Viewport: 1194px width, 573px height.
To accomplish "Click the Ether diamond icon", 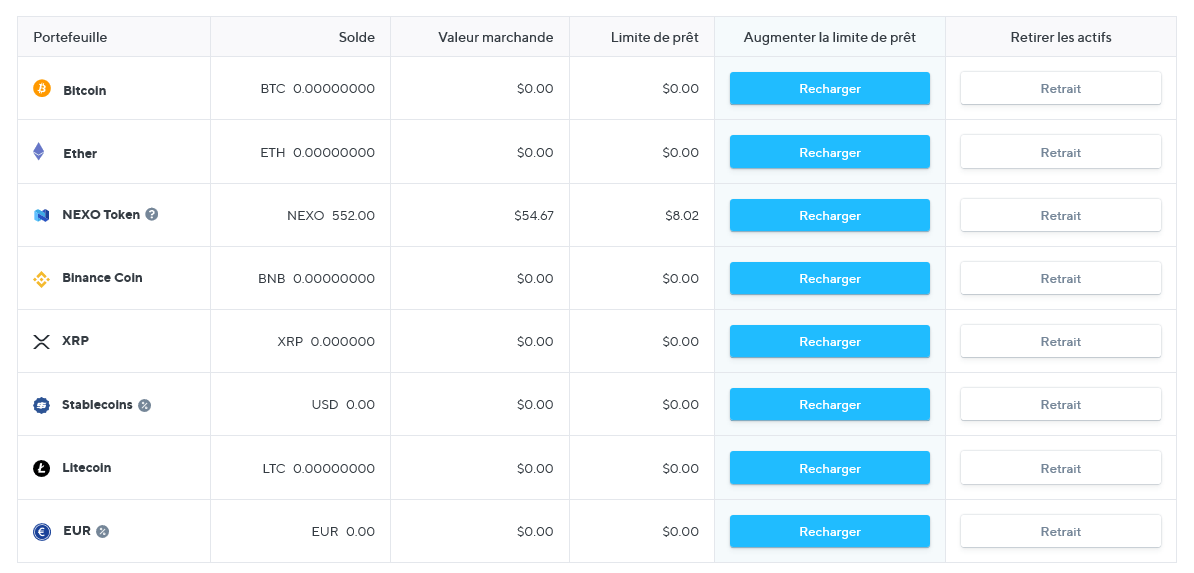I will coord(39,152).
